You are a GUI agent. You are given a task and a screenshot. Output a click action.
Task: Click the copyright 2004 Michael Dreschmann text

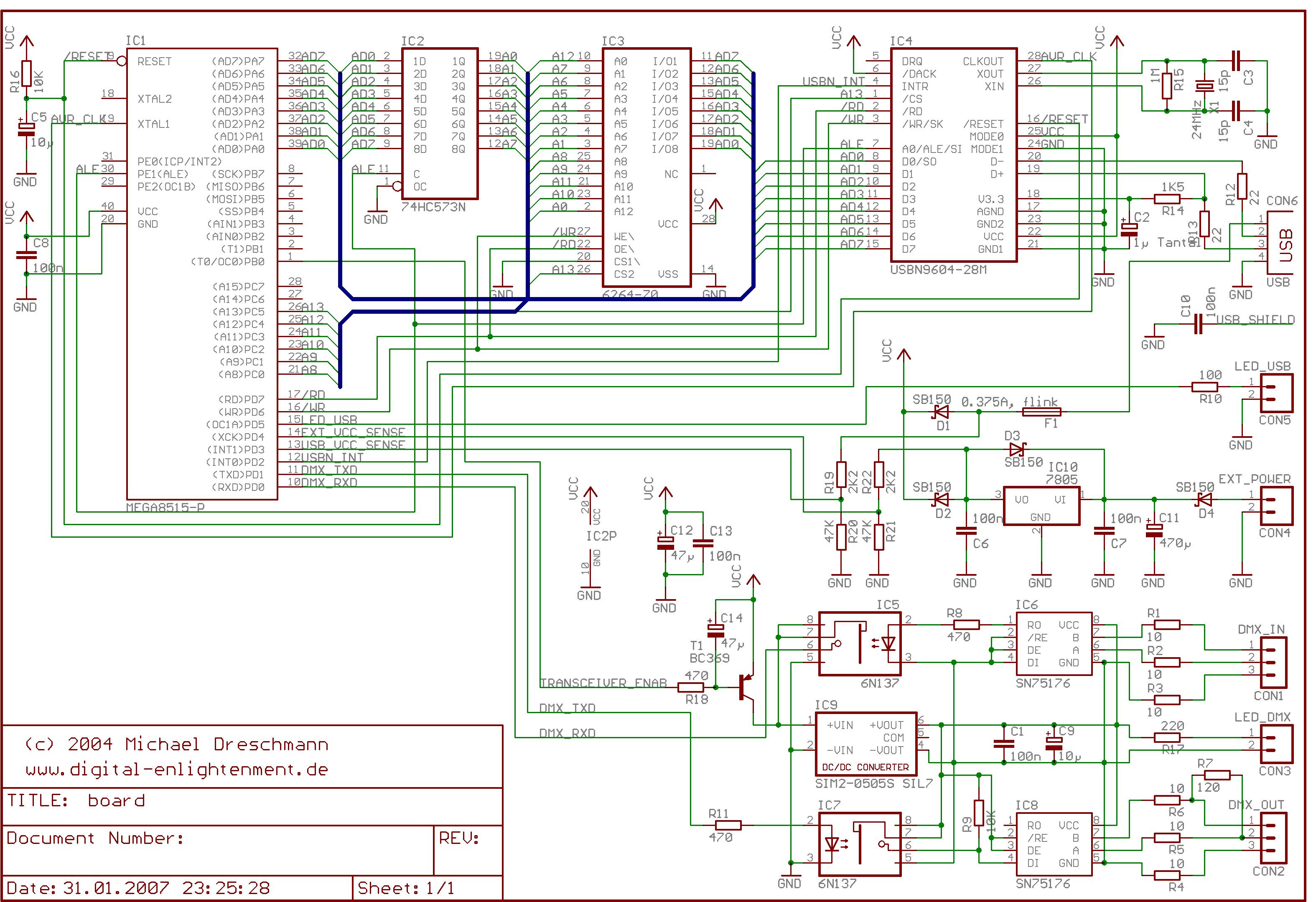click(177, 744)
